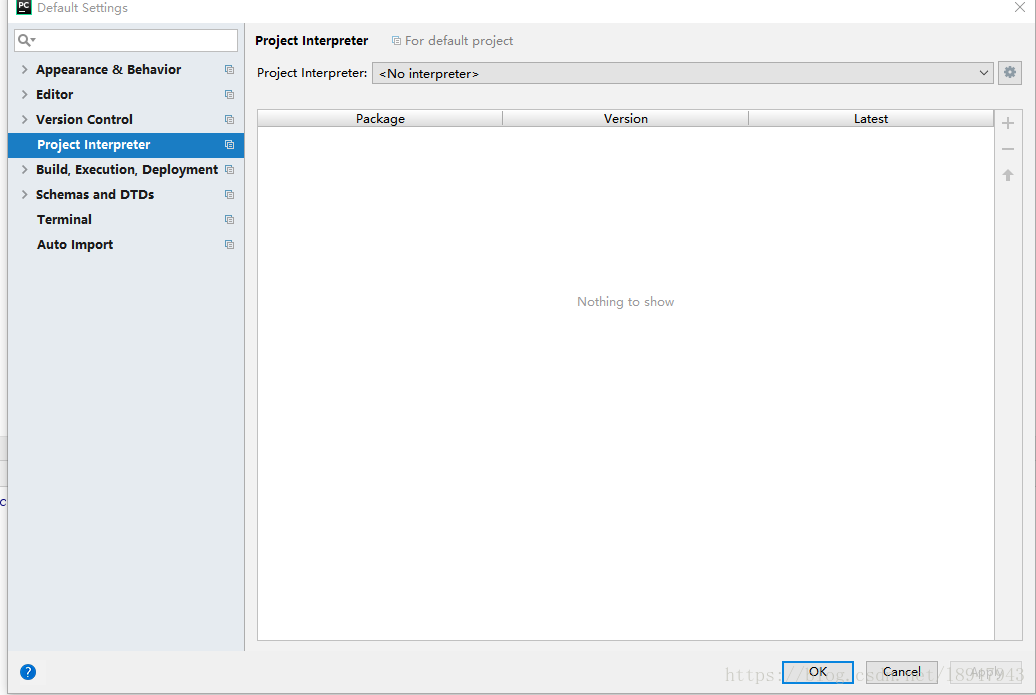This screenshot has width=1036, height=695.
Task: Sort packages by the Version column header
Action: click(x=625, y=118)
